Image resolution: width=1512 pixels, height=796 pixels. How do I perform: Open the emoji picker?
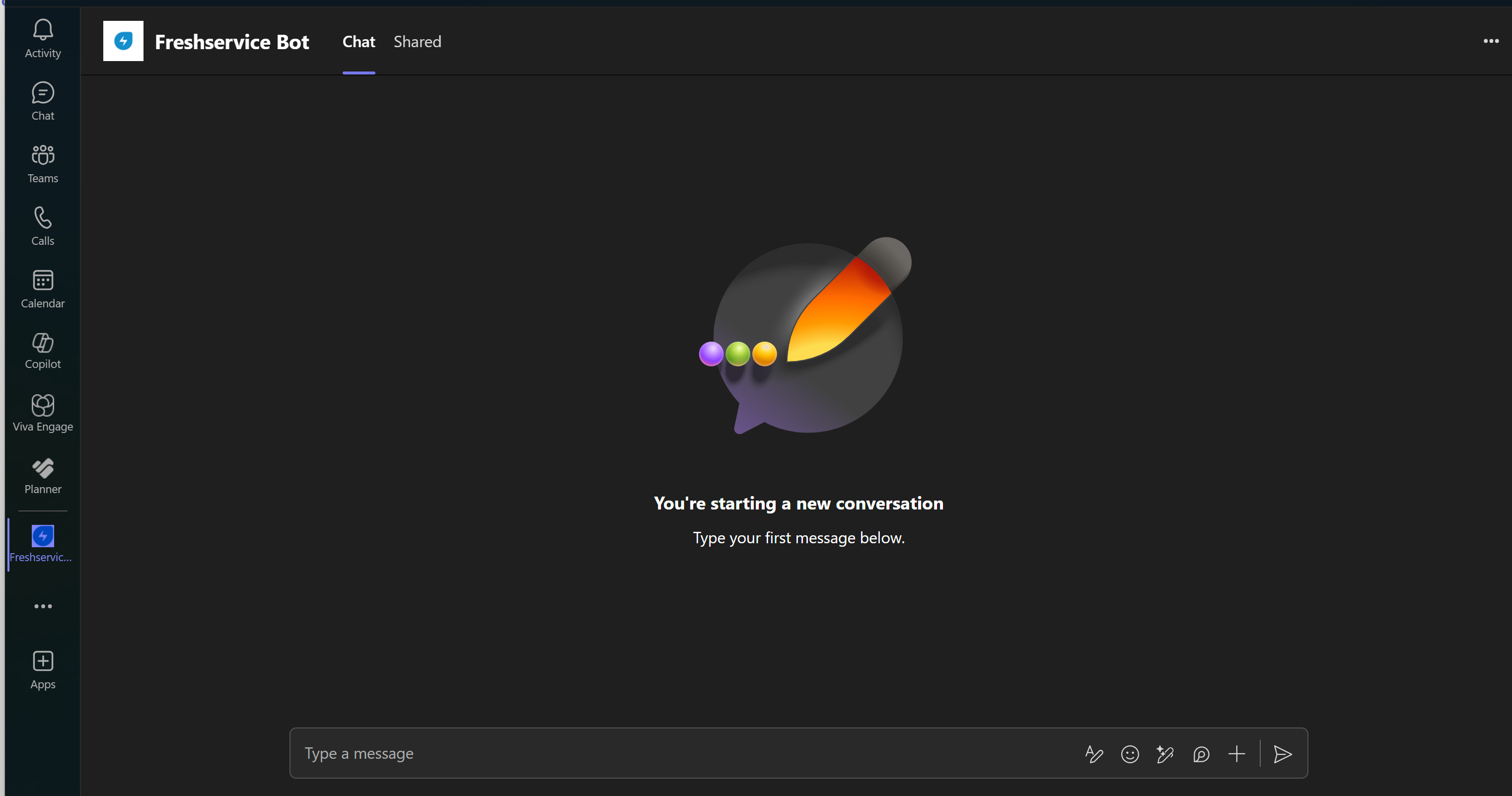click(1130, 754)
